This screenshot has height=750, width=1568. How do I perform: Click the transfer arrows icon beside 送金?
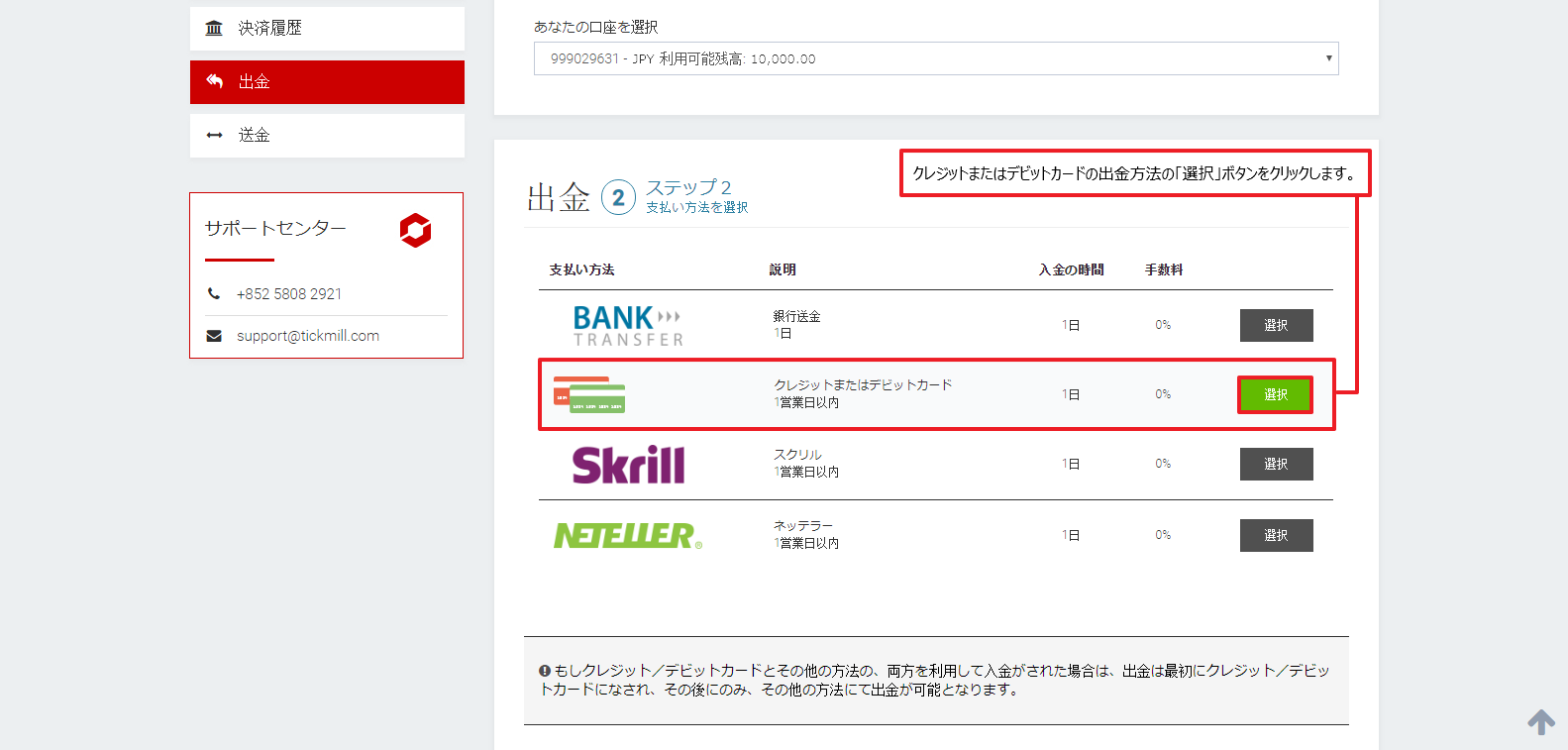[214, 135]
